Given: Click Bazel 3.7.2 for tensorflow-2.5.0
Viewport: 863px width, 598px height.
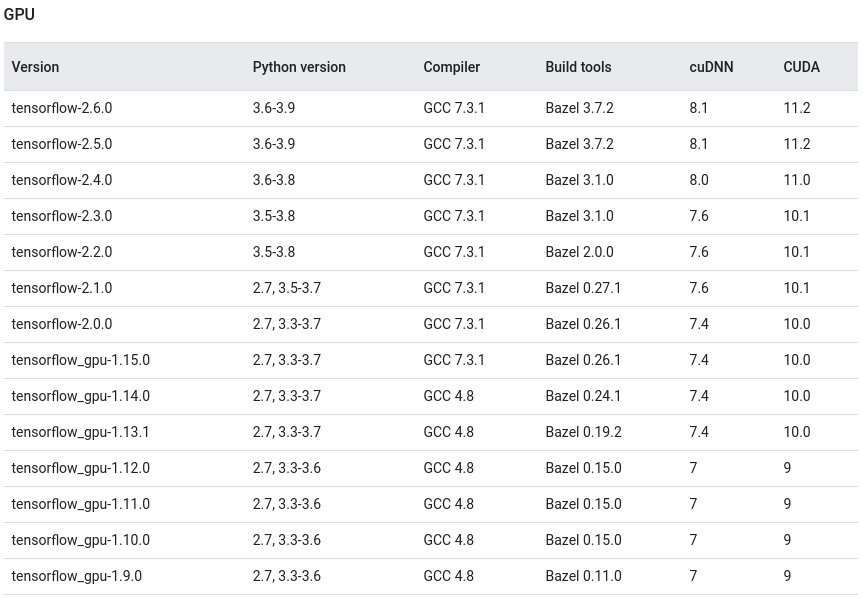Looking at the screenshot, I should (580, 144).
